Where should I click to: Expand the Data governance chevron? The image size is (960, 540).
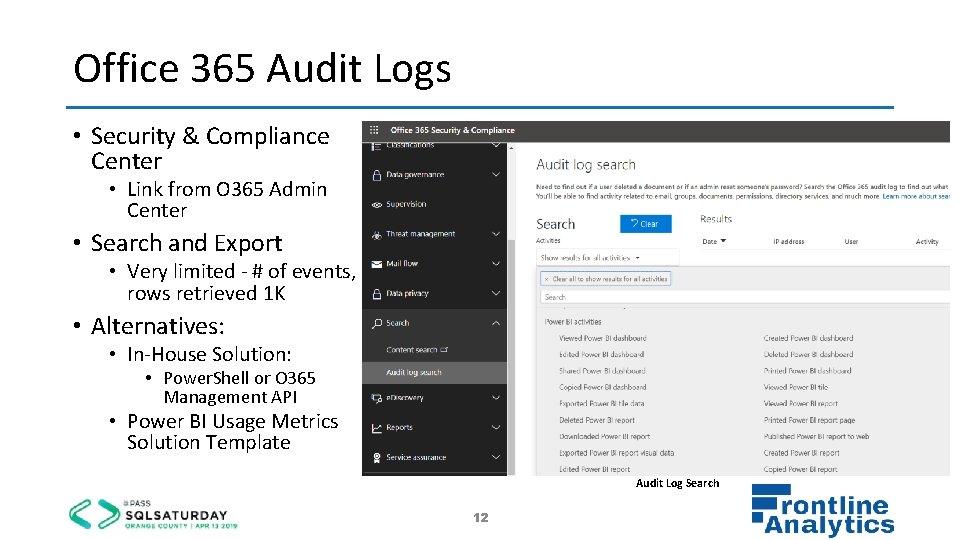click(x=496, y=174)
